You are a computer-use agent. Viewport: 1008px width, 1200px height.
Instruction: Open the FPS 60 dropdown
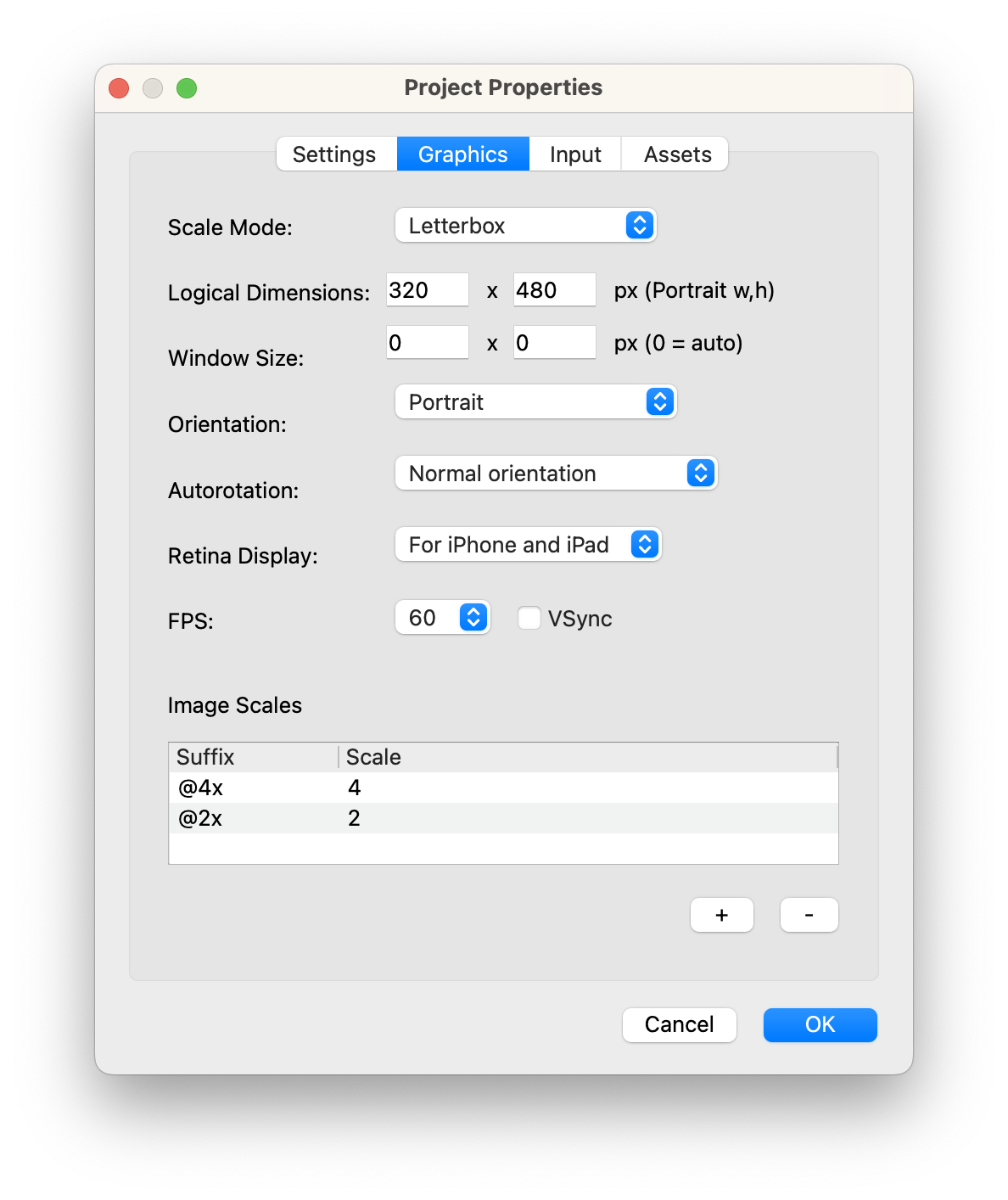(443, 618)
